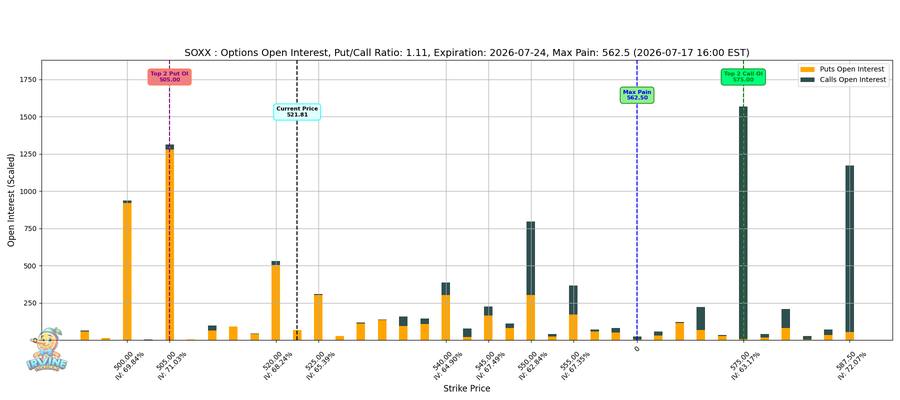Click the orange Puts Open Interest legend swatch
Image resolution: width=900 pixels, height=400 pixels.
pyautogui.click(x=807, y=69)
